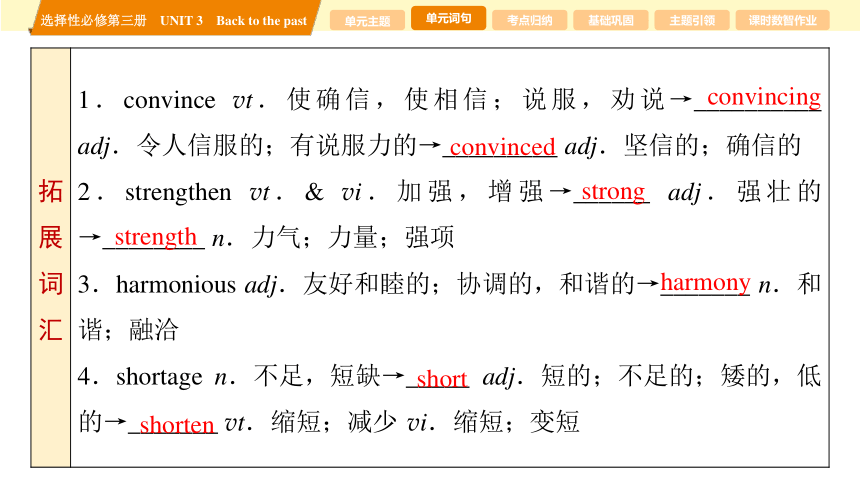
Task: Select the 单元词句 tab
Action: (448, 18)
